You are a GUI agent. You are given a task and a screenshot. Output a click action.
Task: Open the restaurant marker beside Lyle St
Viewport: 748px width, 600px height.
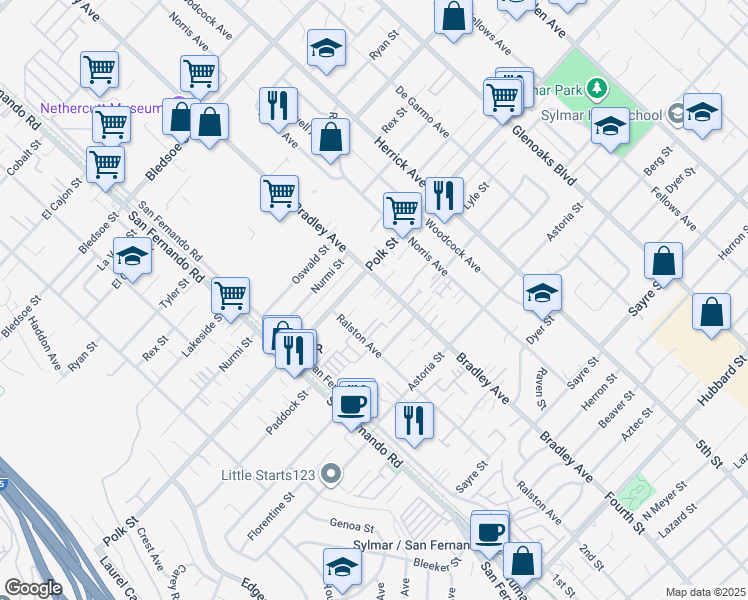pos(444,197)
